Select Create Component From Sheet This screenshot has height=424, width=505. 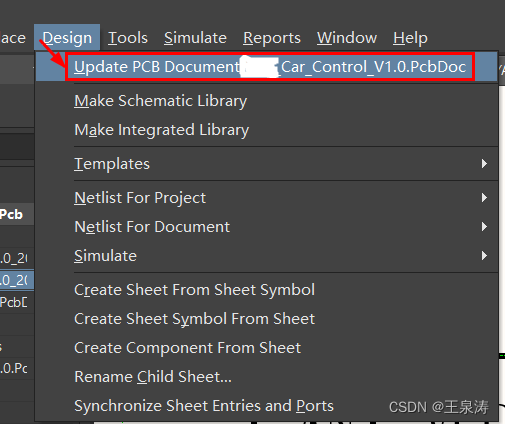tap(187, 348)
